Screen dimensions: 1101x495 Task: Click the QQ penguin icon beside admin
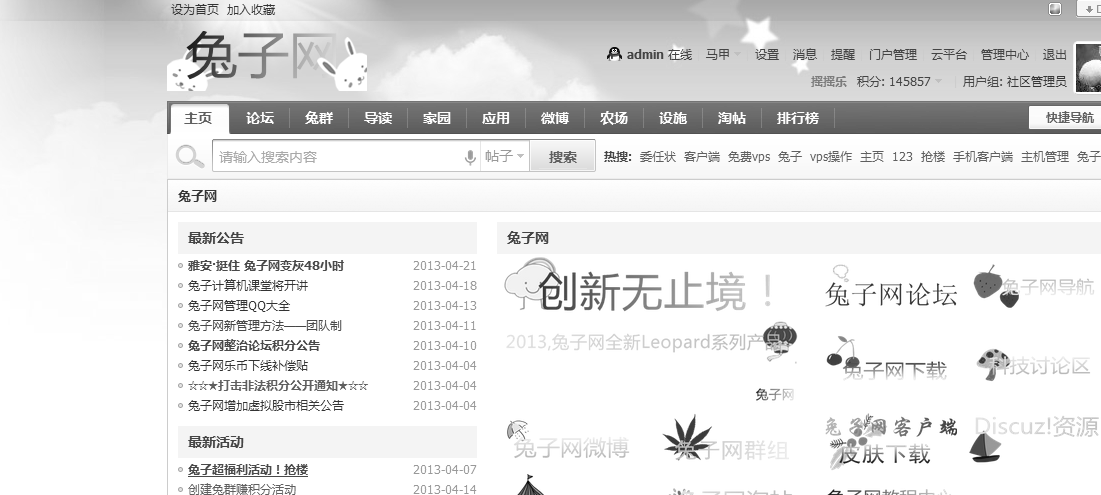click(614, 54)
